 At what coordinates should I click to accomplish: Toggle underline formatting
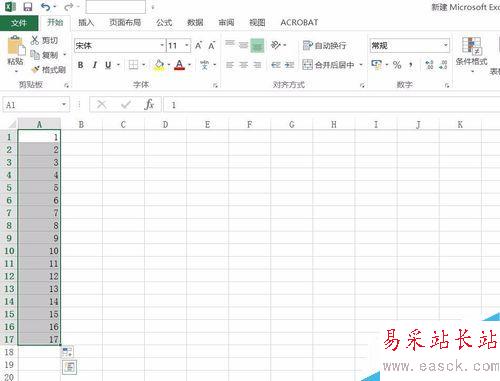[x=108, y=65]
